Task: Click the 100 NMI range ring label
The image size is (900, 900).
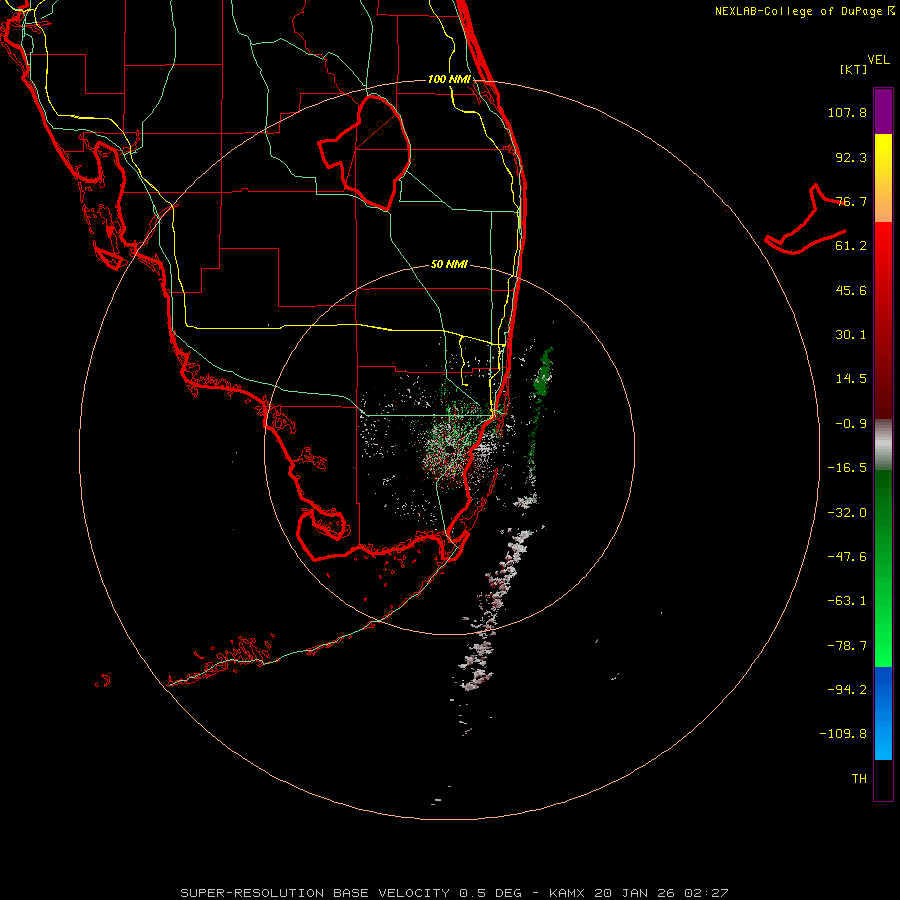Action: coord(449,79)
